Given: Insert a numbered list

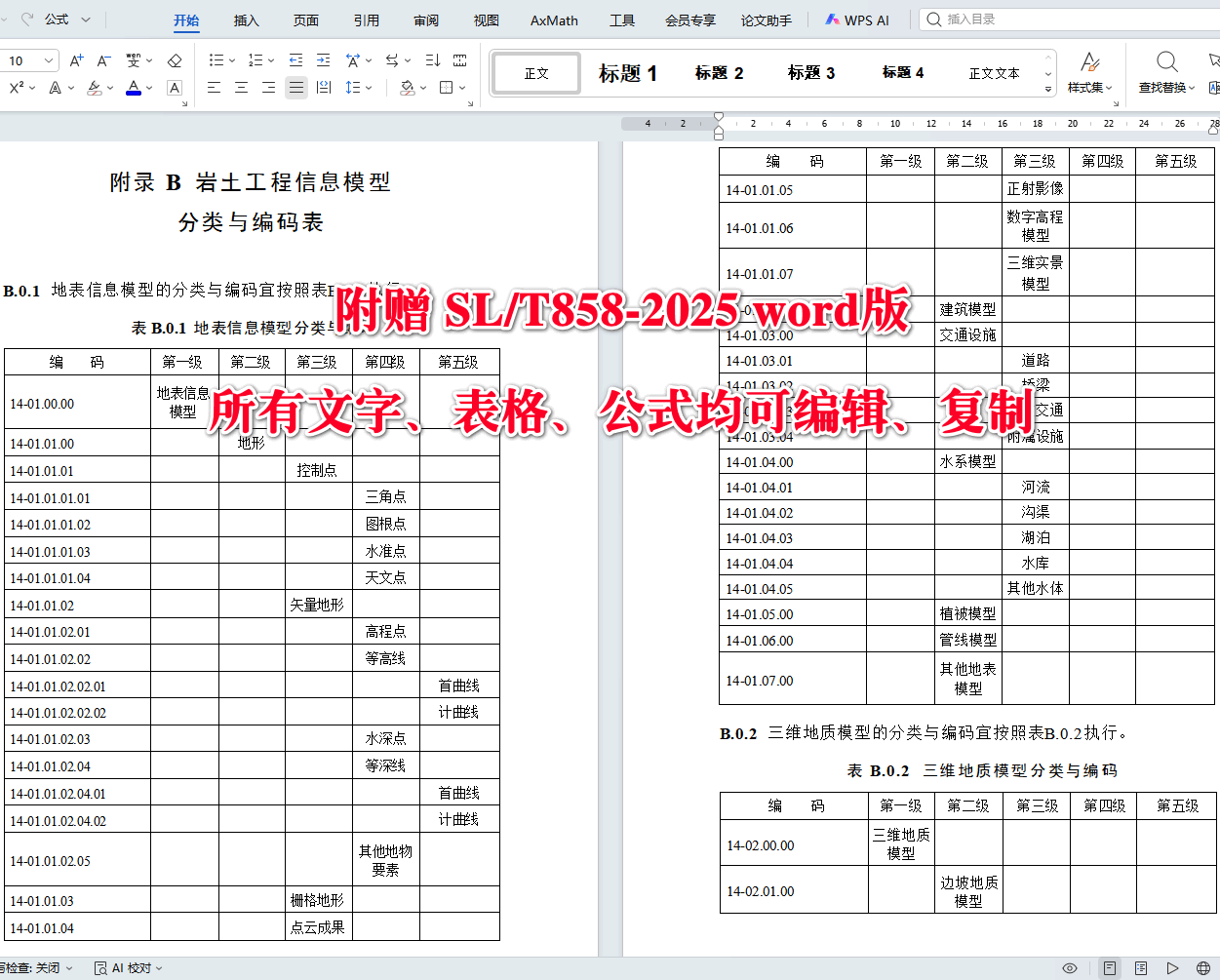Looking at the screenshot, I should (x=255, y=60).
